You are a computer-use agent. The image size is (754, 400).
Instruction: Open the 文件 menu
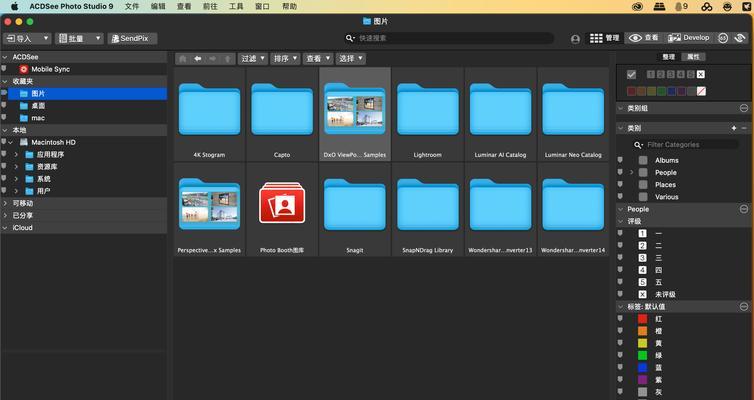coord(132,6)
